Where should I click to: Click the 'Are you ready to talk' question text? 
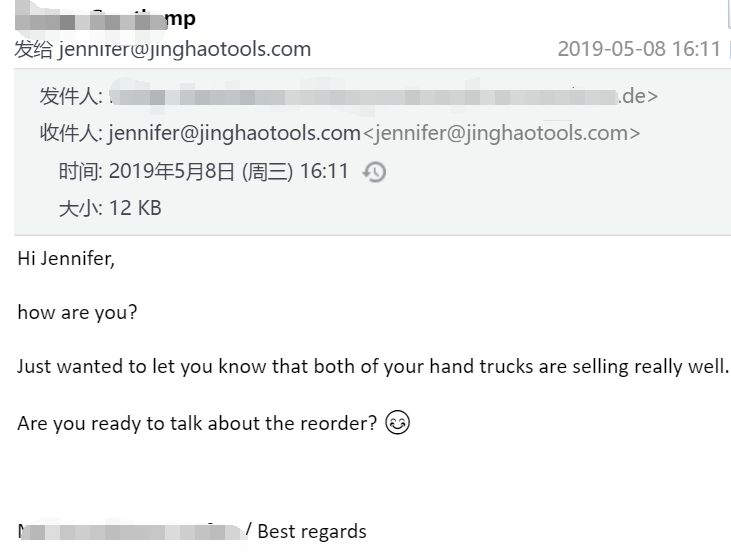pyautogui.click(x=197, y=423)
